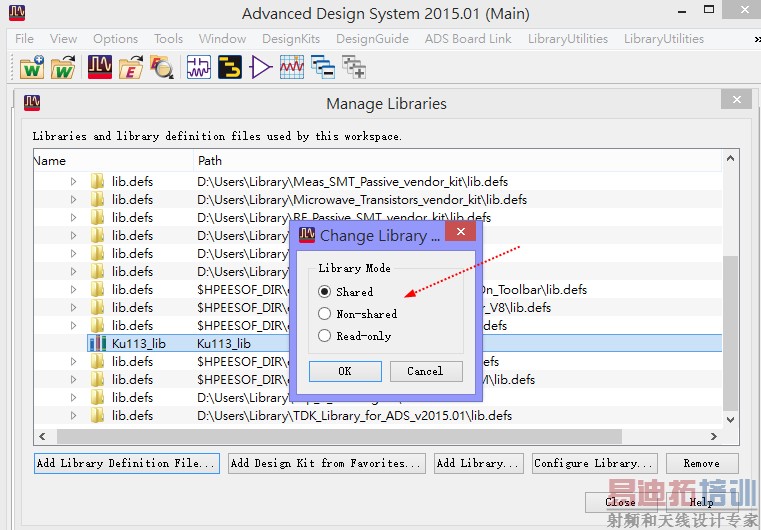Viewport: 761px width, 530px height.
Task: Click the horizontal scroll left arrow
Action: (x=42, y=436)
